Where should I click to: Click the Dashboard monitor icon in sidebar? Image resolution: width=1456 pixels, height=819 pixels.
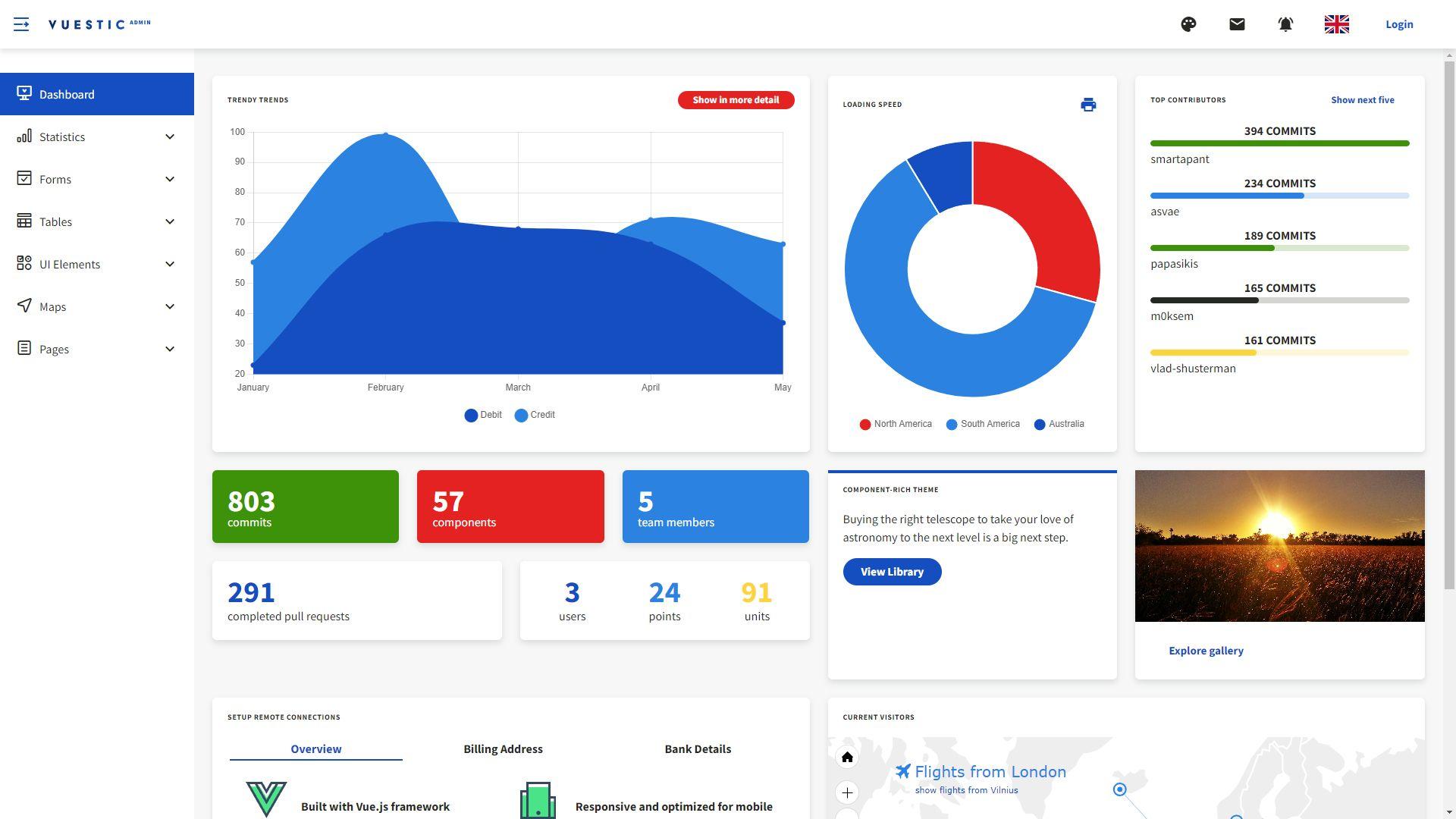(x=24, y=93)
